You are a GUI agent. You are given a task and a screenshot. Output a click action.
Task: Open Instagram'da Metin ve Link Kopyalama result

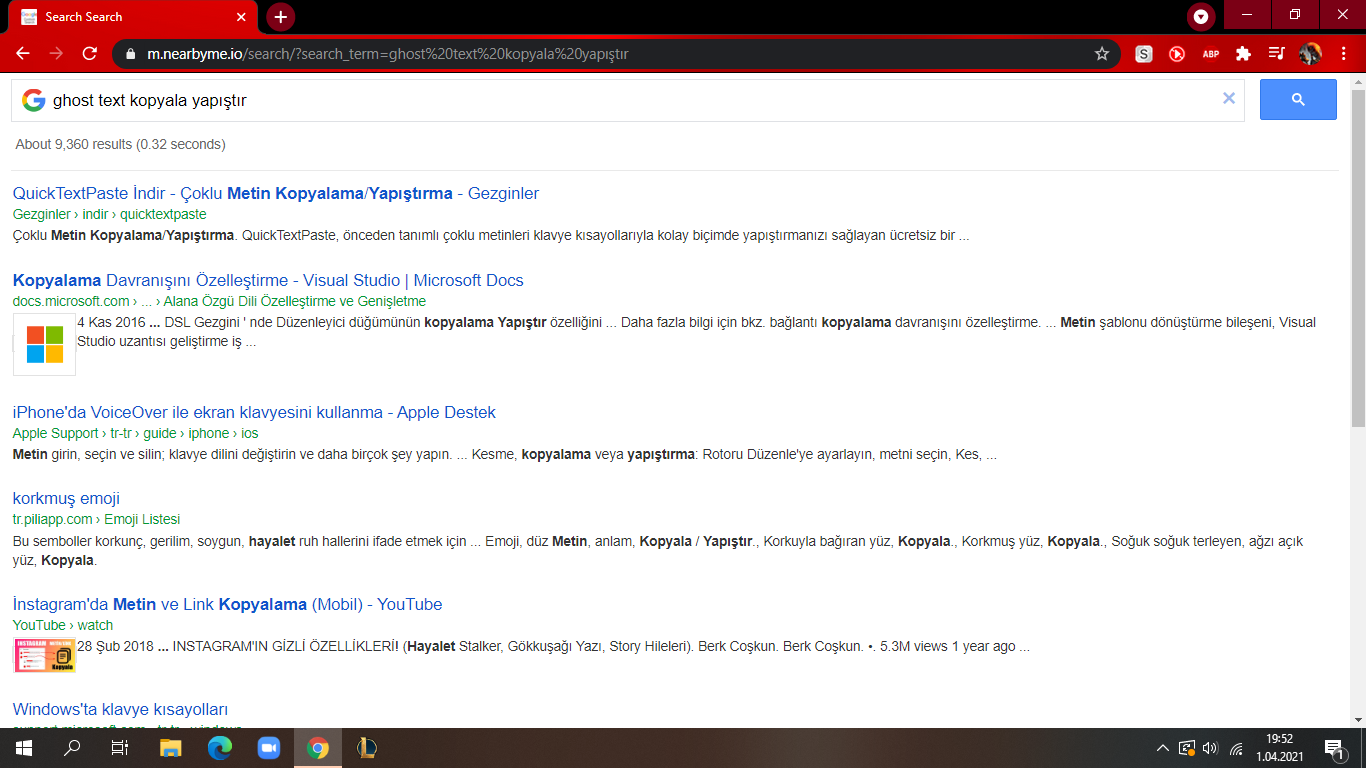pyautogui.click(x=227, y=604)
